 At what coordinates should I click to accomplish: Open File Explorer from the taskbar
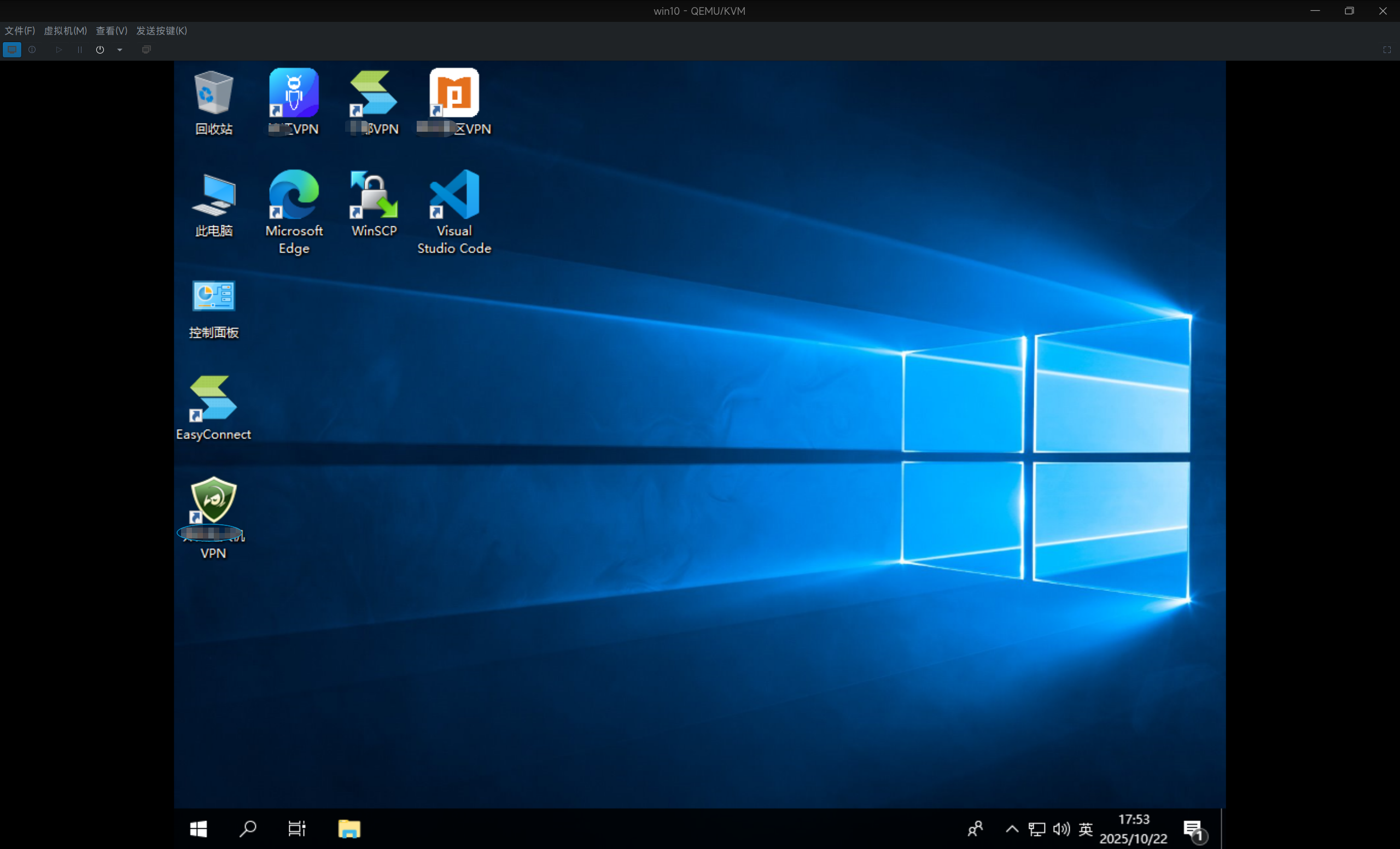(x=349, y=829)
